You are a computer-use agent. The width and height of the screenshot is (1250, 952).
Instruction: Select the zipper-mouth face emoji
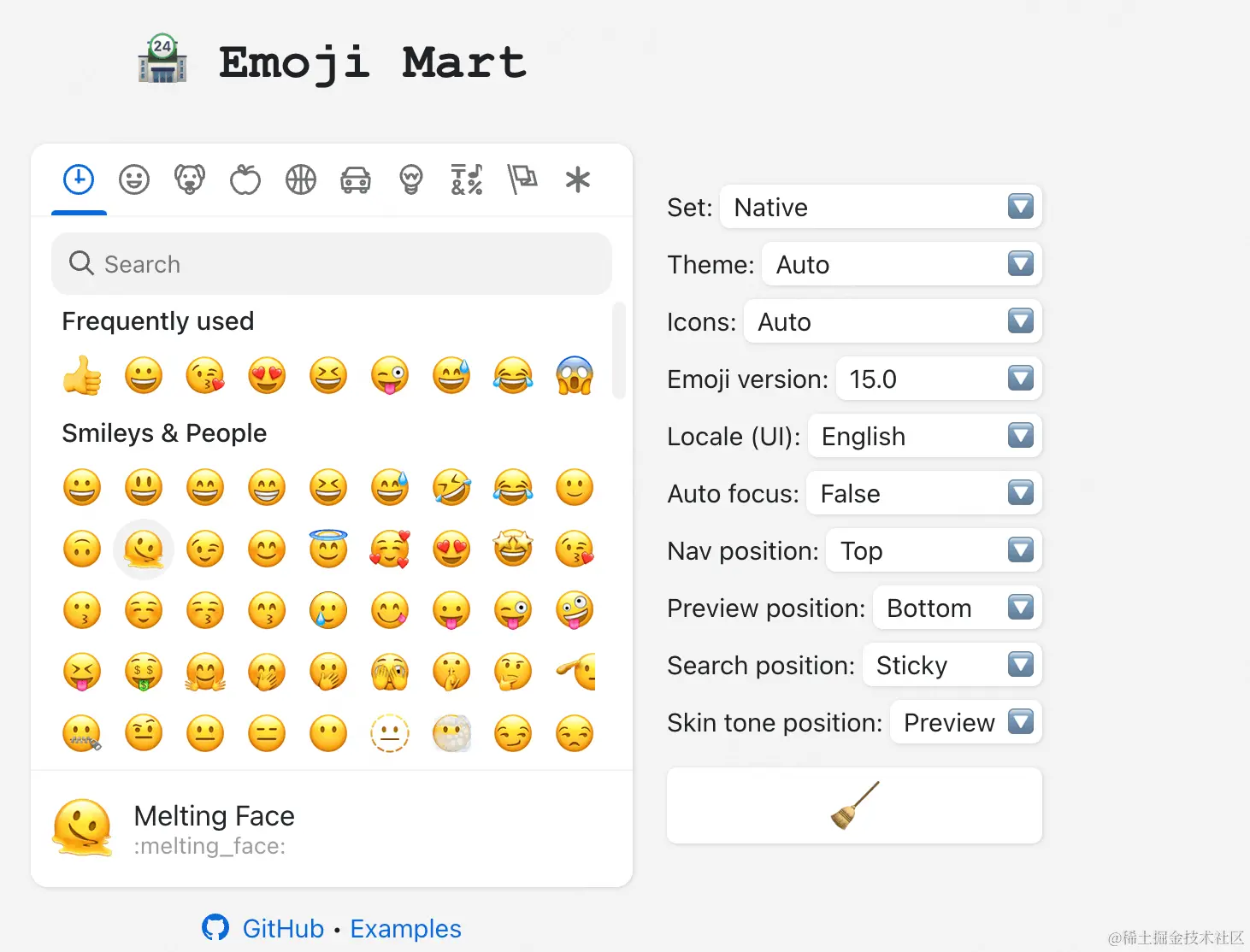pyautogui.click(x=82, y=734)
